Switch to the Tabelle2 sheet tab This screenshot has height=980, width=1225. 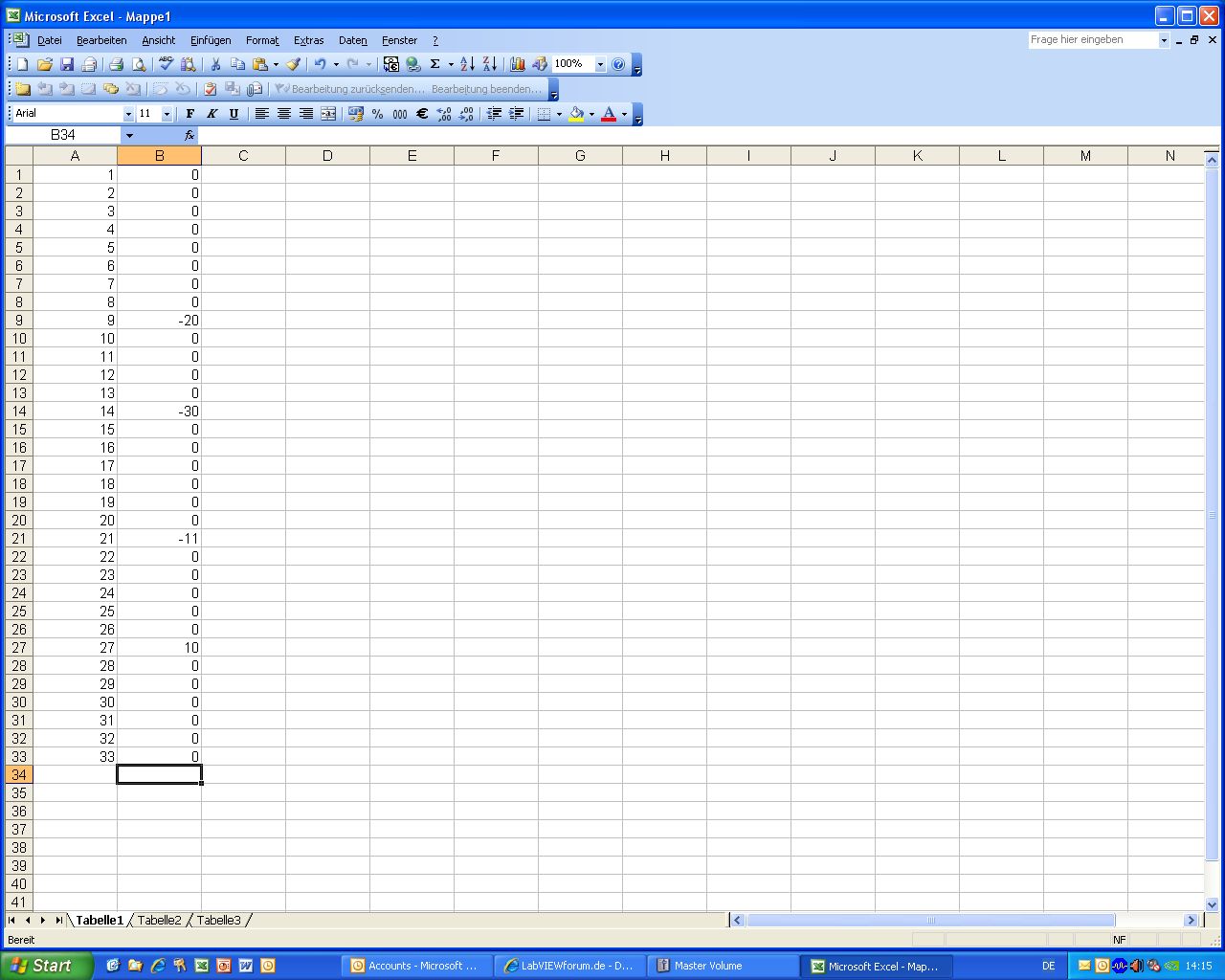coord(159,921)
